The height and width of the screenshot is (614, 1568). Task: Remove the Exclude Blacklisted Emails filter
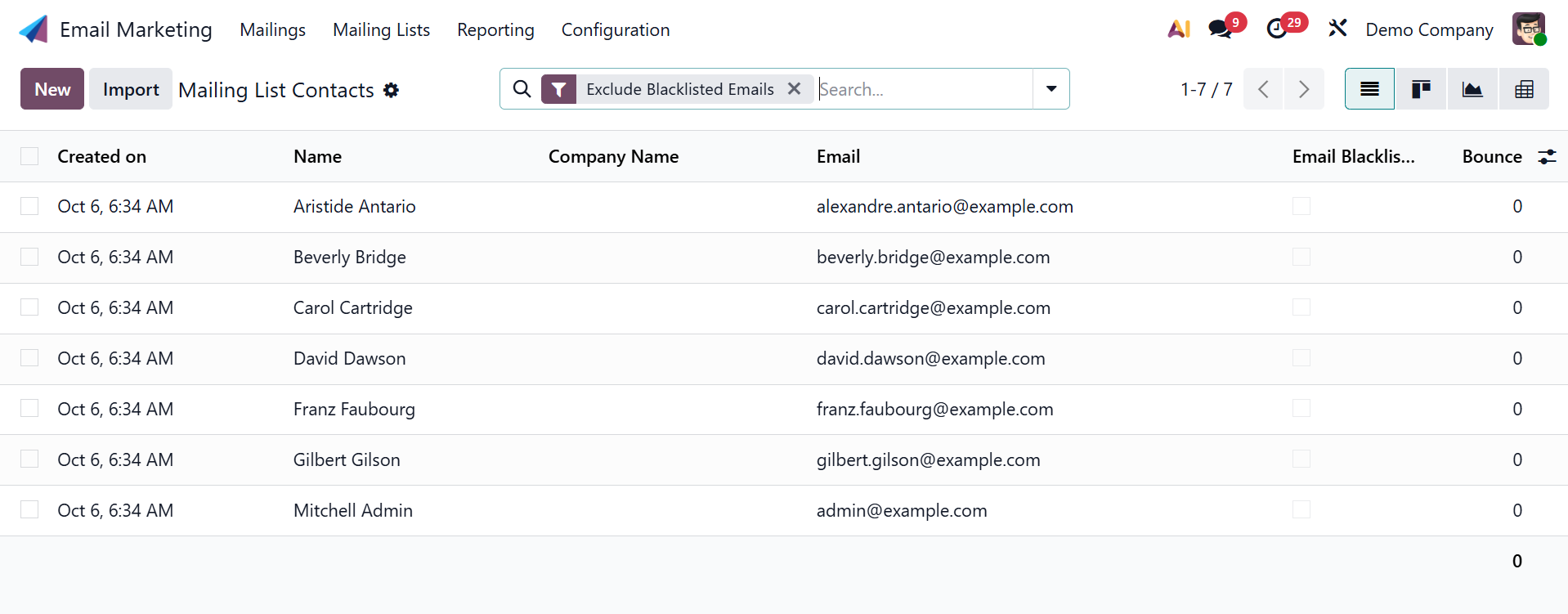[794, 89]
